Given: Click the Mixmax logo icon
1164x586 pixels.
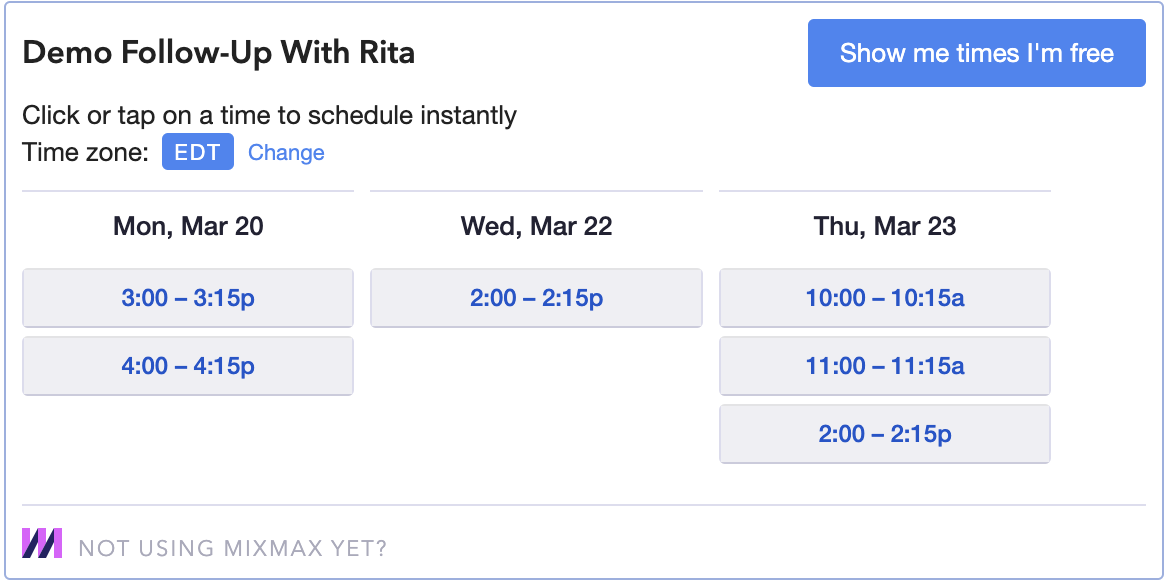Looking at the screenshot, I should pyautogui.click(x=42, y=543).
